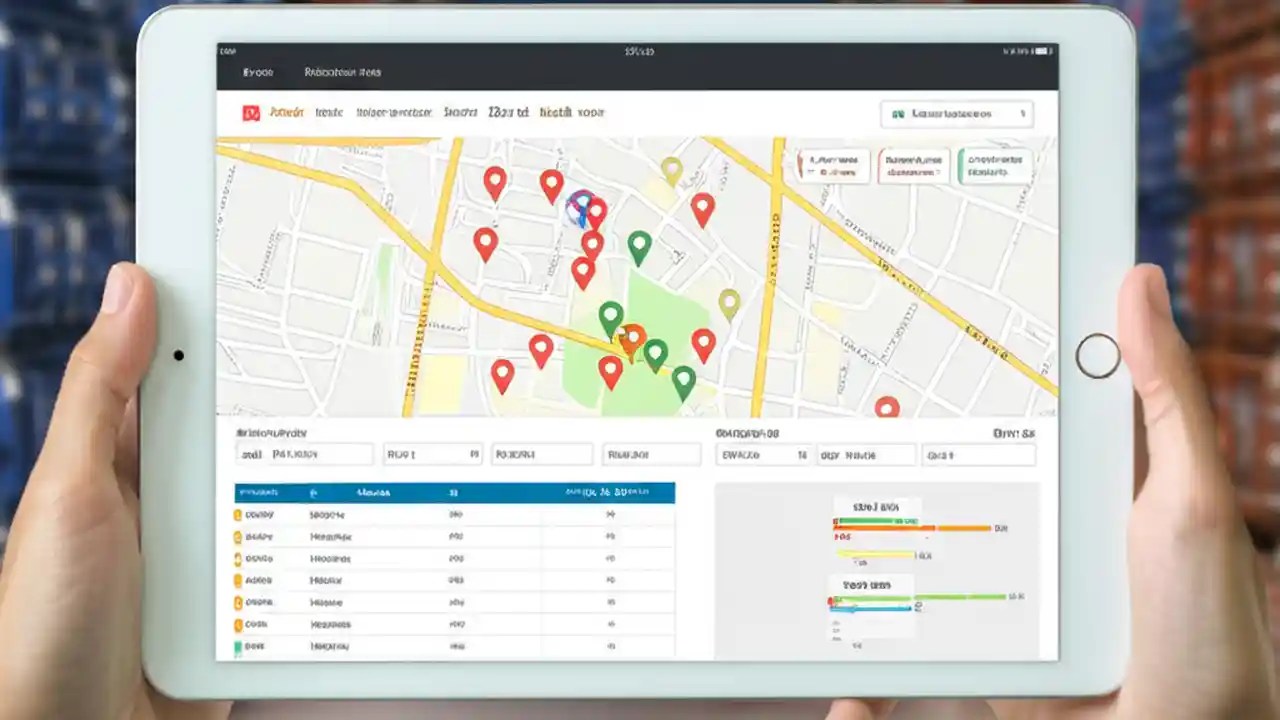This screenshot has height=720, width=1280.
Task: Select the first menu item in the black header bar
Action: point(258,72)
